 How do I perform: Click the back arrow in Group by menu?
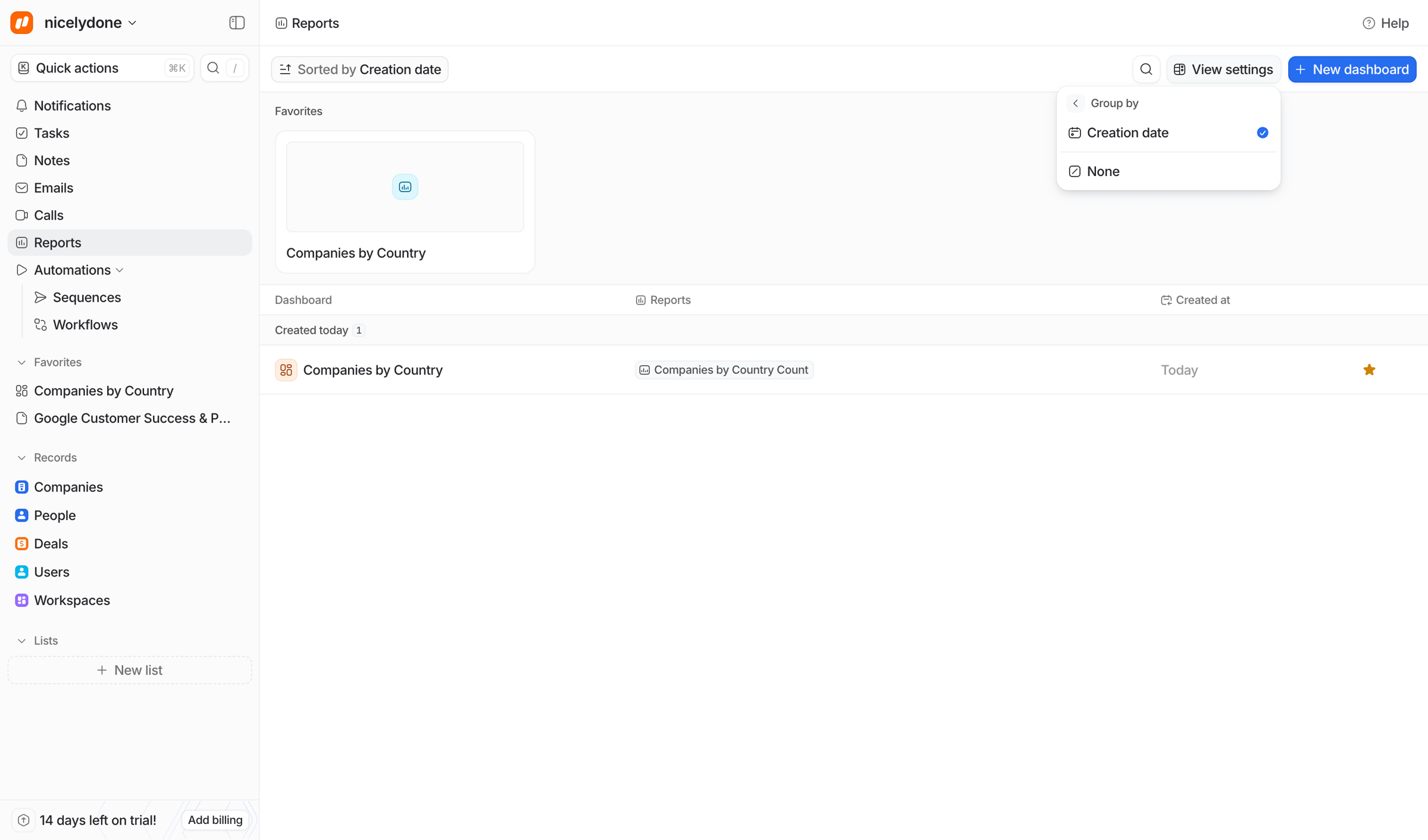coord(1076,104)
